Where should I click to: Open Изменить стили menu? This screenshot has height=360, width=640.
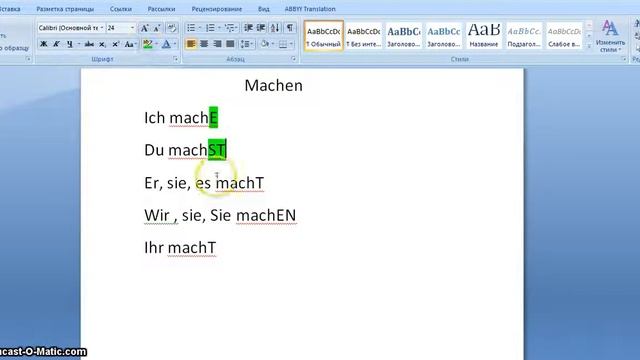pos(610,36)
